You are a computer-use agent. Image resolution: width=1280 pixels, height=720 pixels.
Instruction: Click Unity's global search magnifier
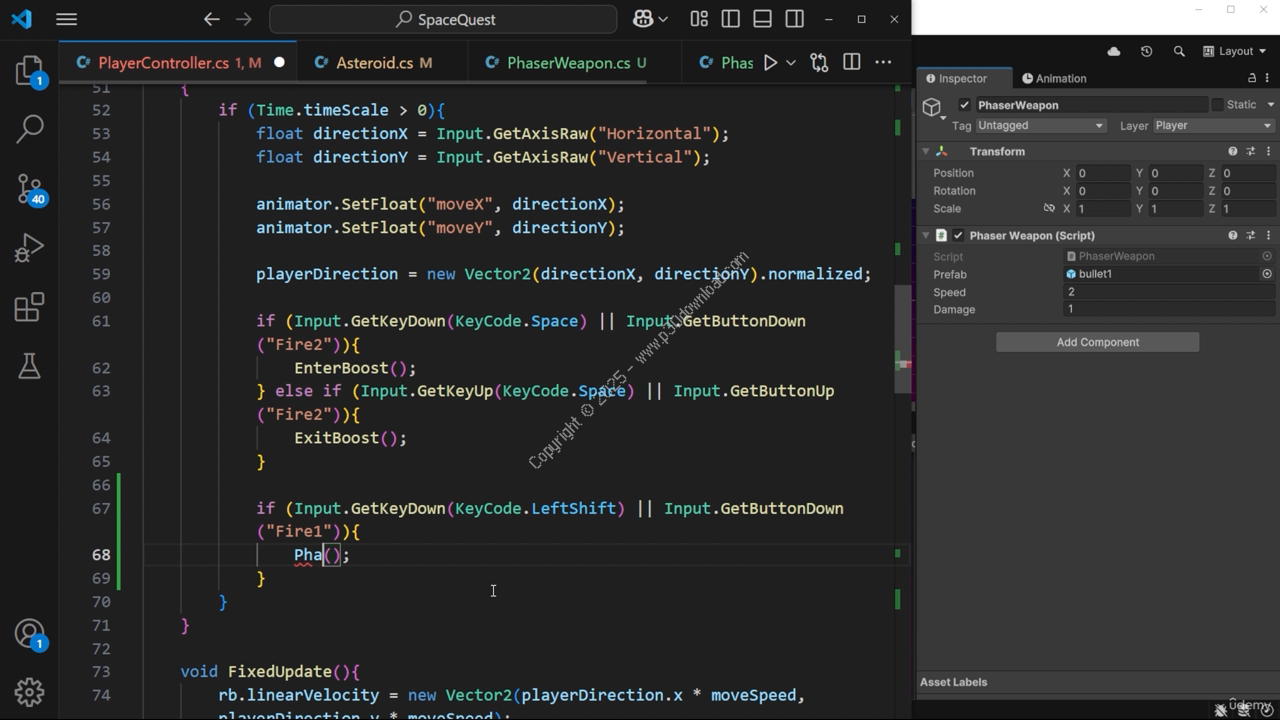point(1179,51)
